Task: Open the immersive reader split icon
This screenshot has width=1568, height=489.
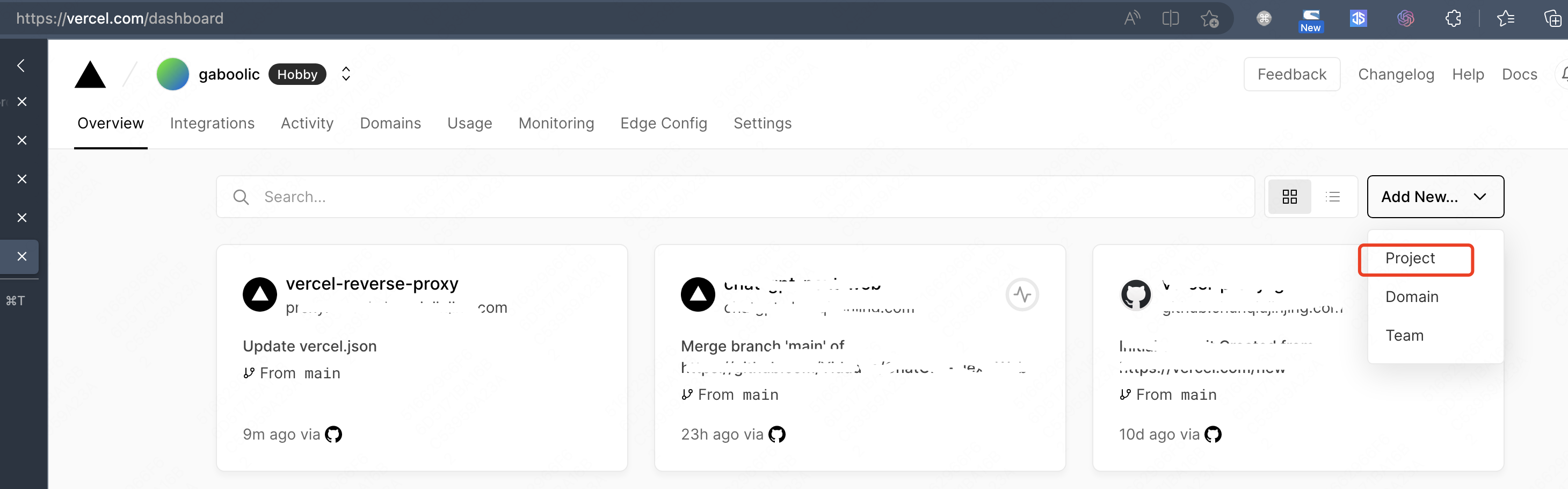Action: [x=1170, y=18]
